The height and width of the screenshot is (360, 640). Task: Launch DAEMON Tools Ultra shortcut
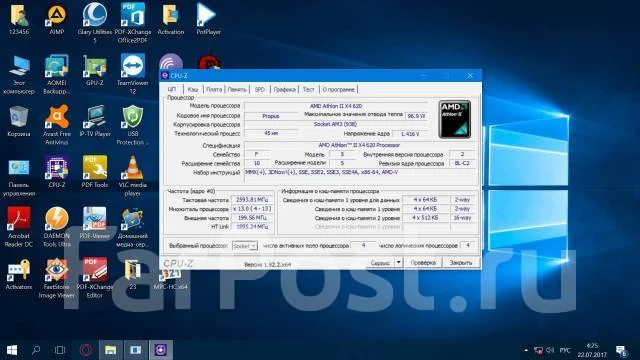coord(57,227)
